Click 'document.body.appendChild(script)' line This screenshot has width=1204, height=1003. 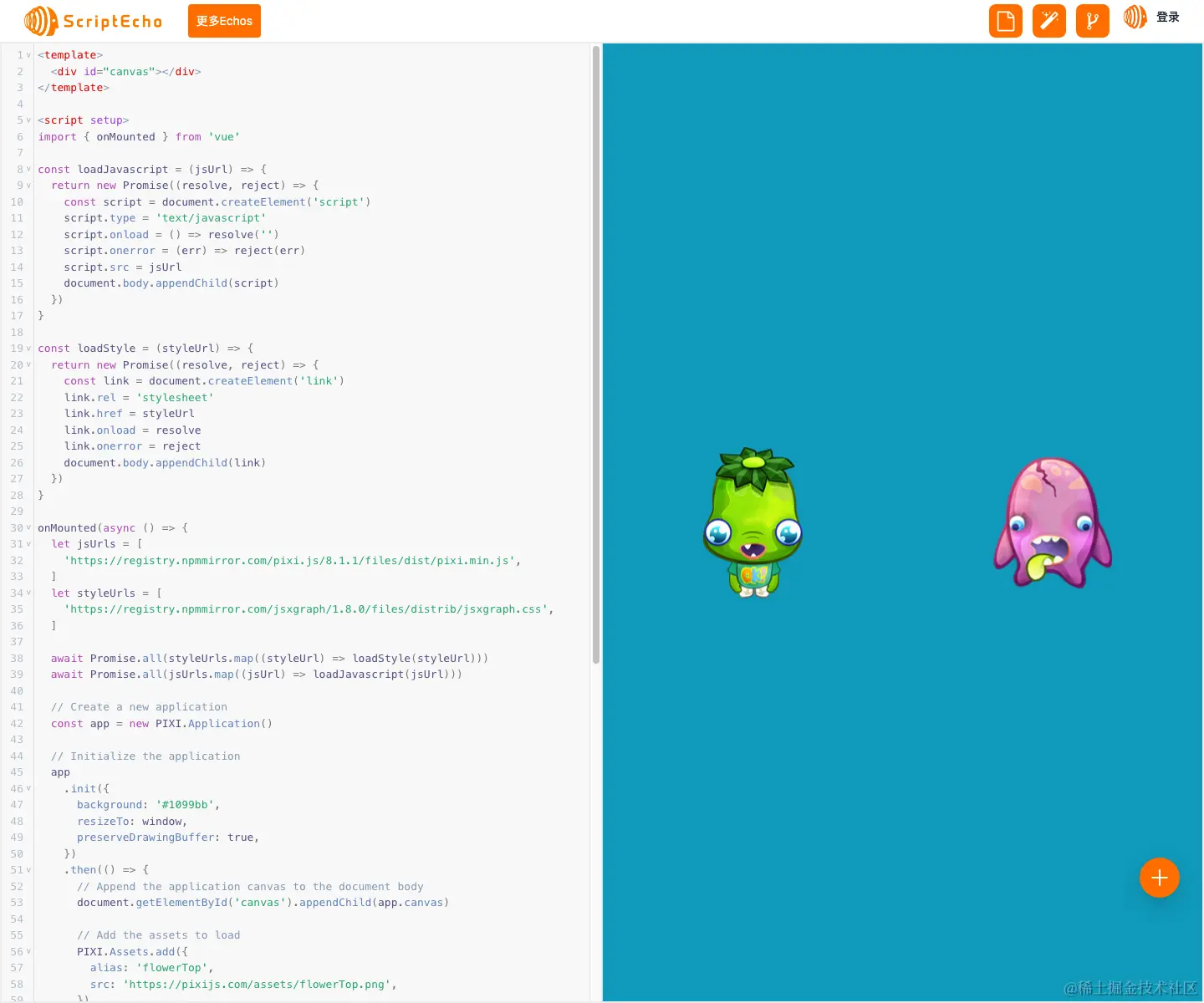point(171,283)
